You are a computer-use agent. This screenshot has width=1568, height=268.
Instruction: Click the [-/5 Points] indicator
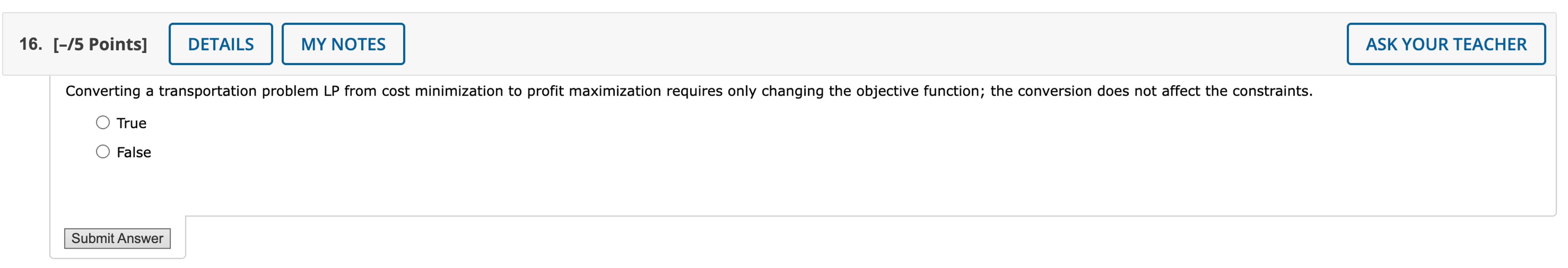(x=100, y=43)
